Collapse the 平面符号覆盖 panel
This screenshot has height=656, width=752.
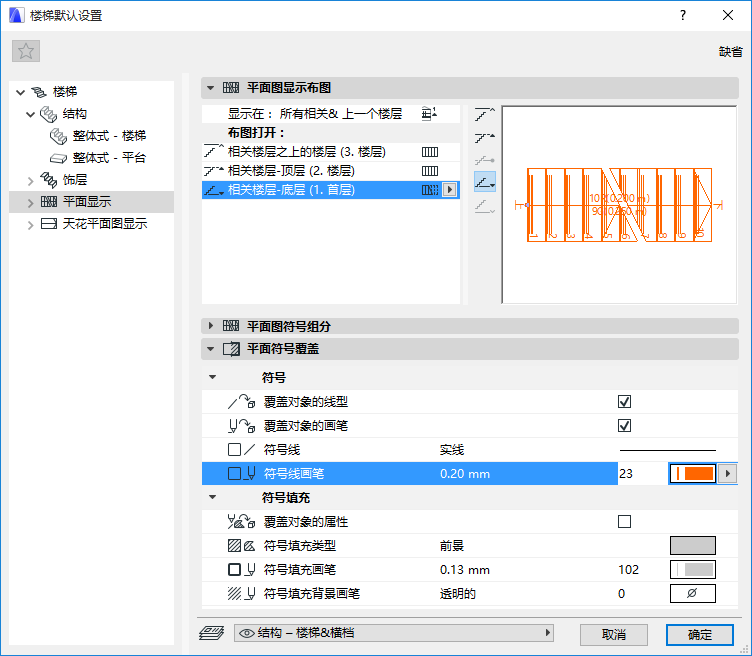tap(210, 349)
